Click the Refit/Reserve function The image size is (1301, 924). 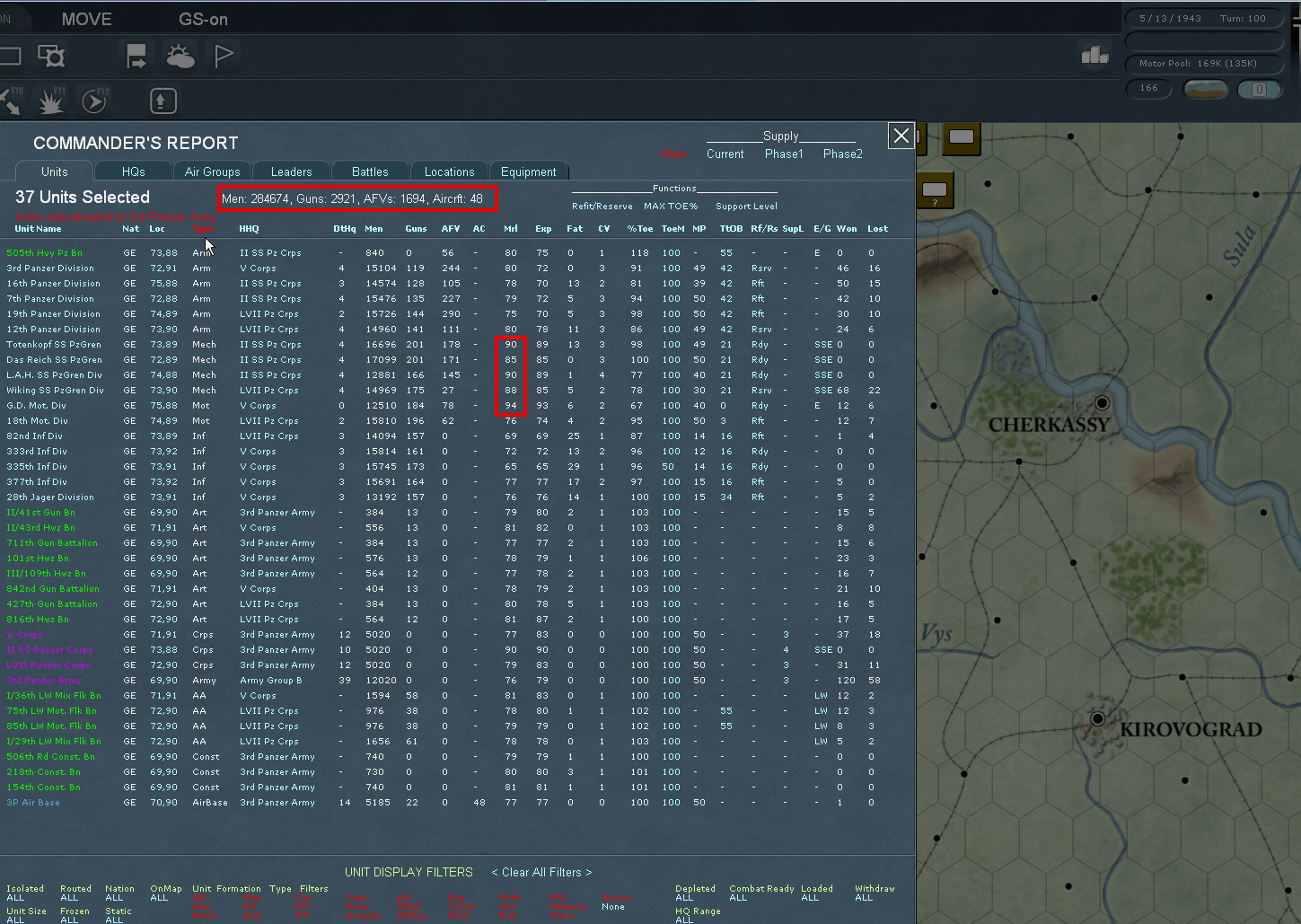point(602,206)
